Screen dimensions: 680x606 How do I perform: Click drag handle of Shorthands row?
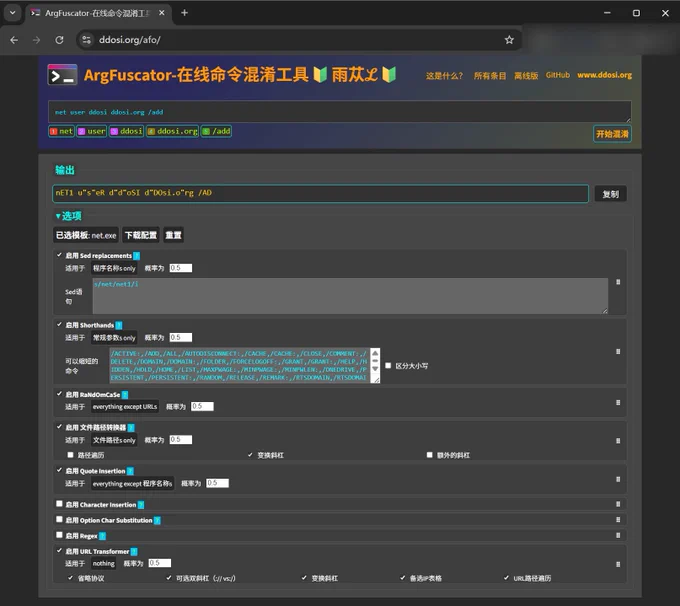click(x=618, y=351)
